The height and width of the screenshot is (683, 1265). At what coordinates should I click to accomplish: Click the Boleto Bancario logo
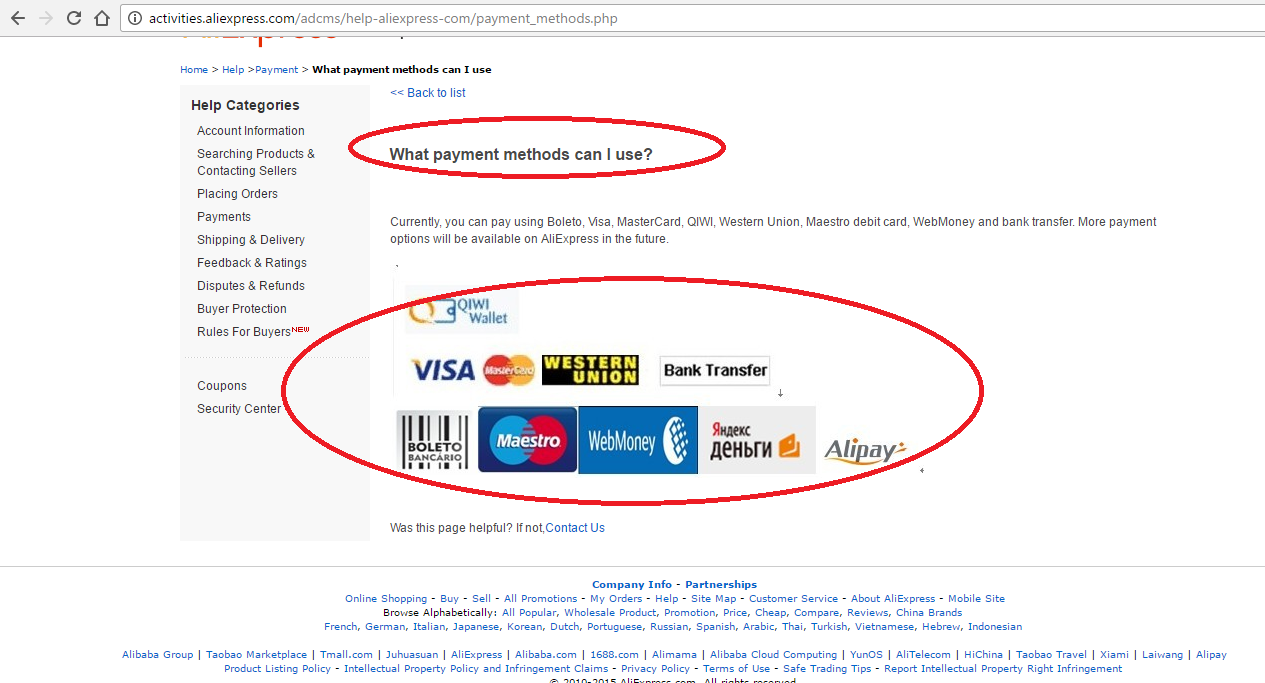(434, 440)
